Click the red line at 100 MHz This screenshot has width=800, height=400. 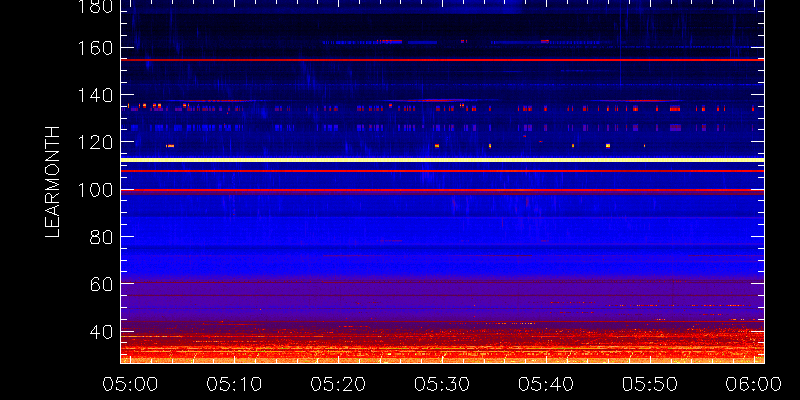pyautogui.click(x=442, y=190)
